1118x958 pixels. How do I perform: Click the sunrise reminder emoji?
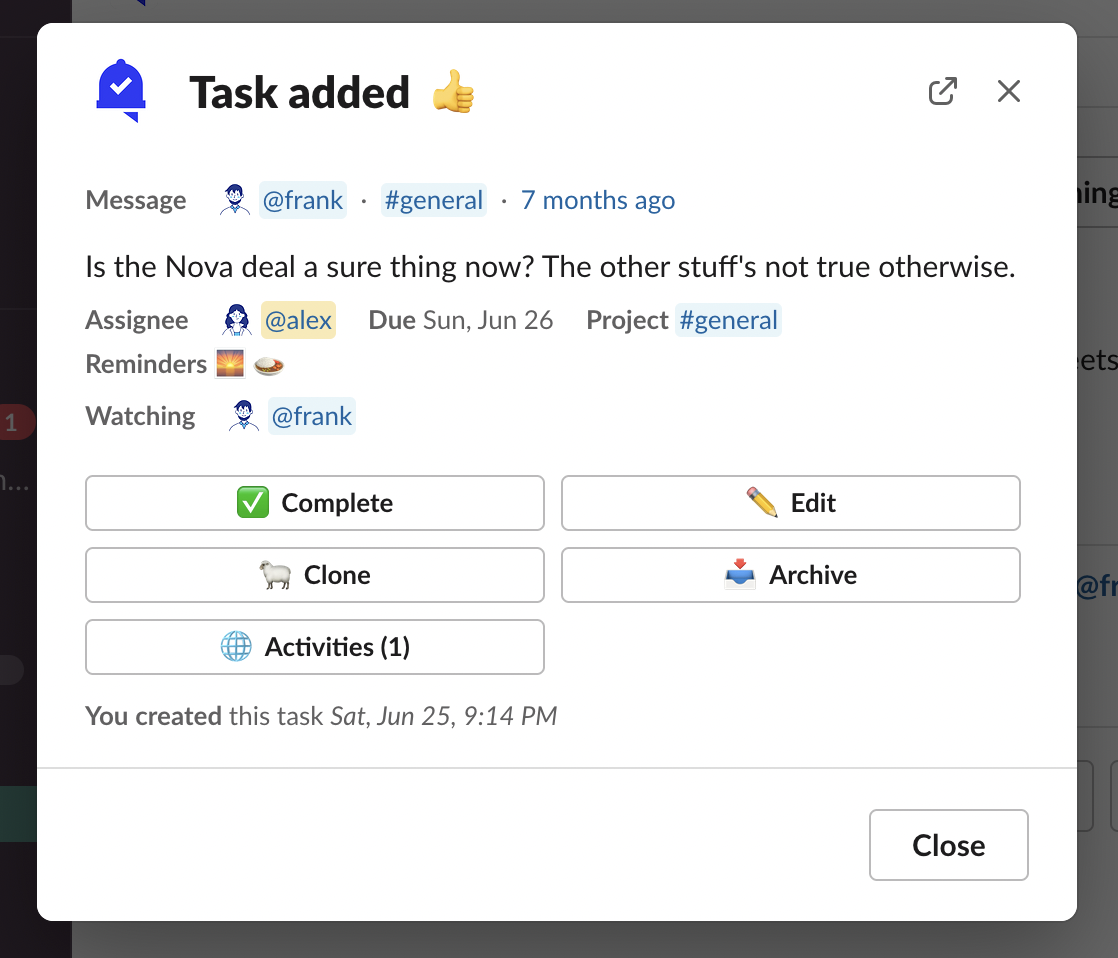(x=230, y=364)
